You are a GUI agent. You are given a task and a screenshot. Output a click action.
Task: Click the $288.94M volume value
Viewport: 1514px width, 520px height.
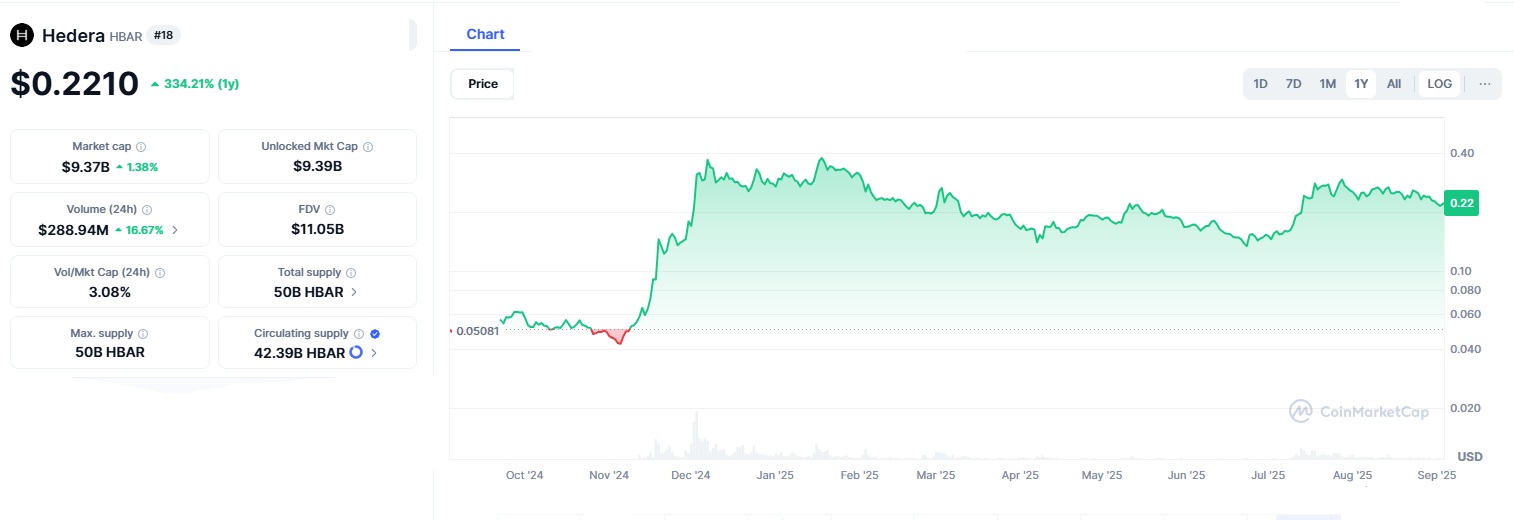pyautogui.click(x=74, y=230)
